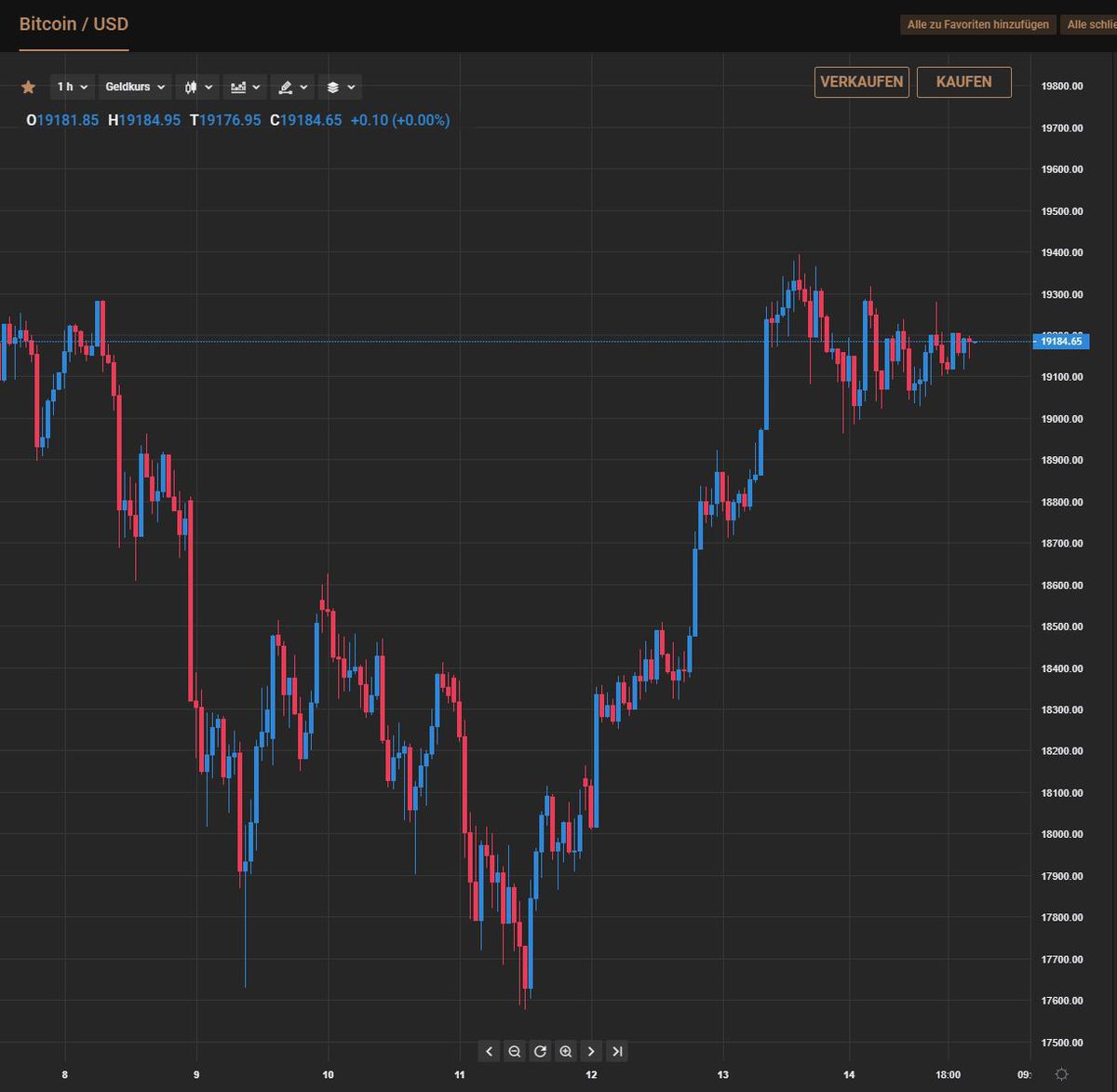Click 'Alle zu Favoriten hinzufügen'
Image resolution: width=1117 pixels, height=1092 pixels.
977,24
